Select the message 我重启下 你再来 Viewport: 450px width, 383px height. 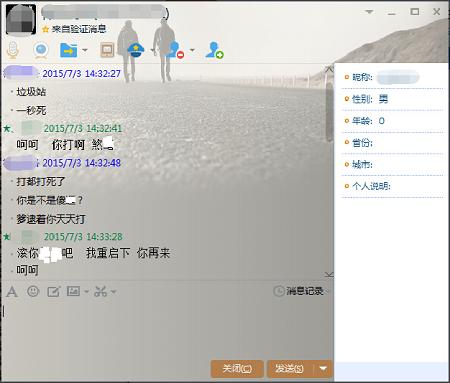pos(128,253)
